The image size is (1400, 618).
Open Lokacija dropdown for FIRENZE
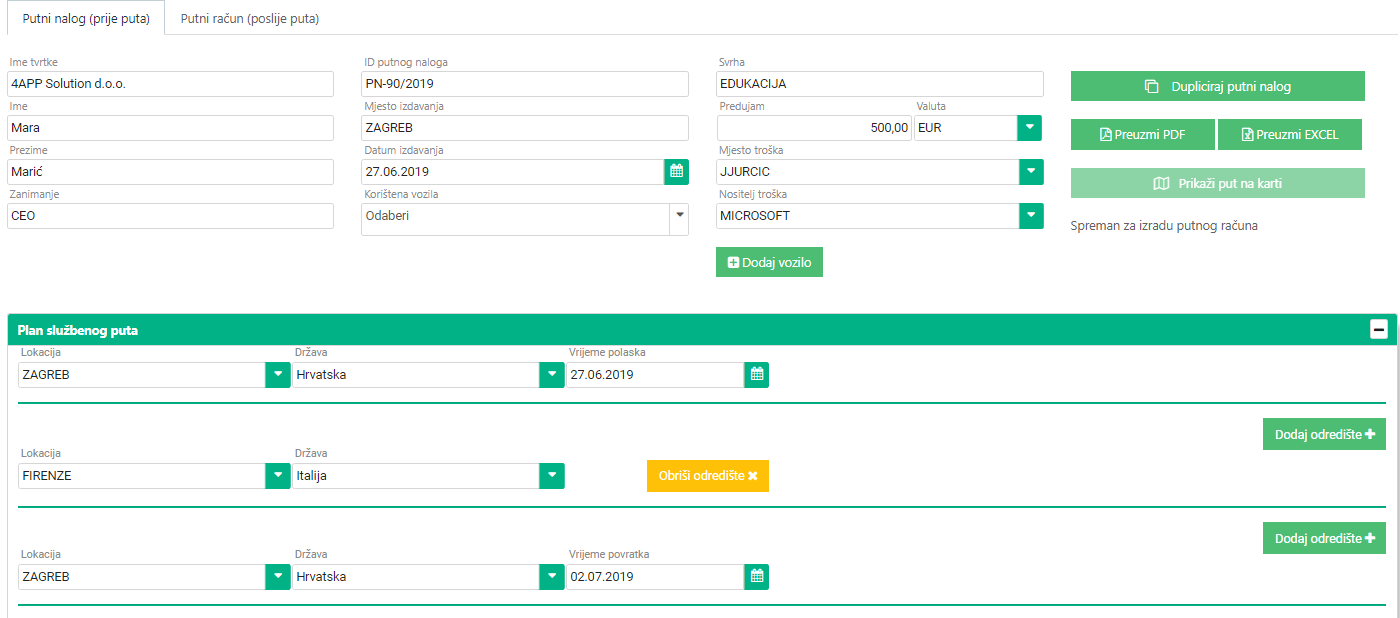(x=277, y=476)
